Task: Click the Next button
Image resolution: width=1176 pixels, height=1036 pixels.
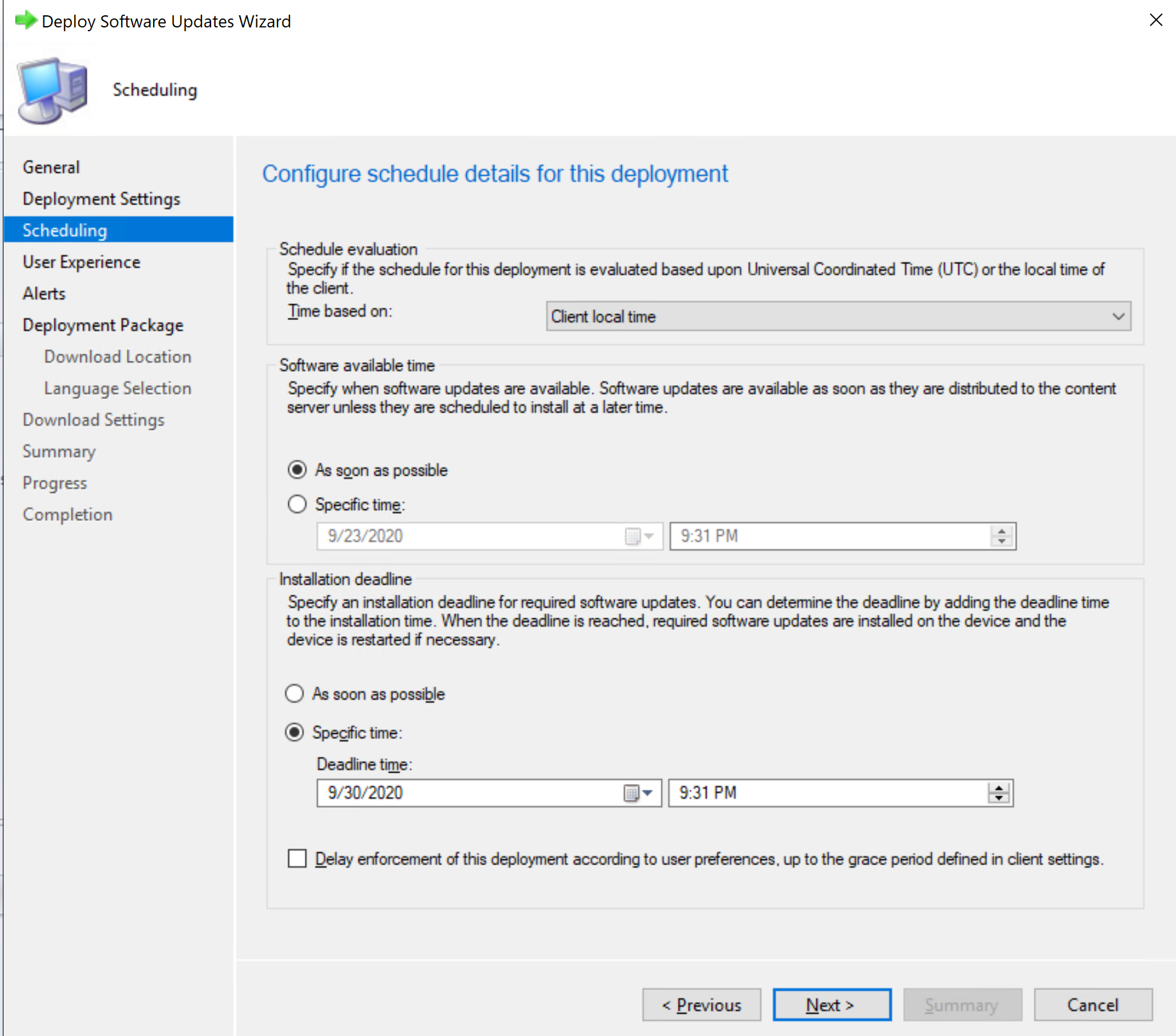Action: 831,1005
